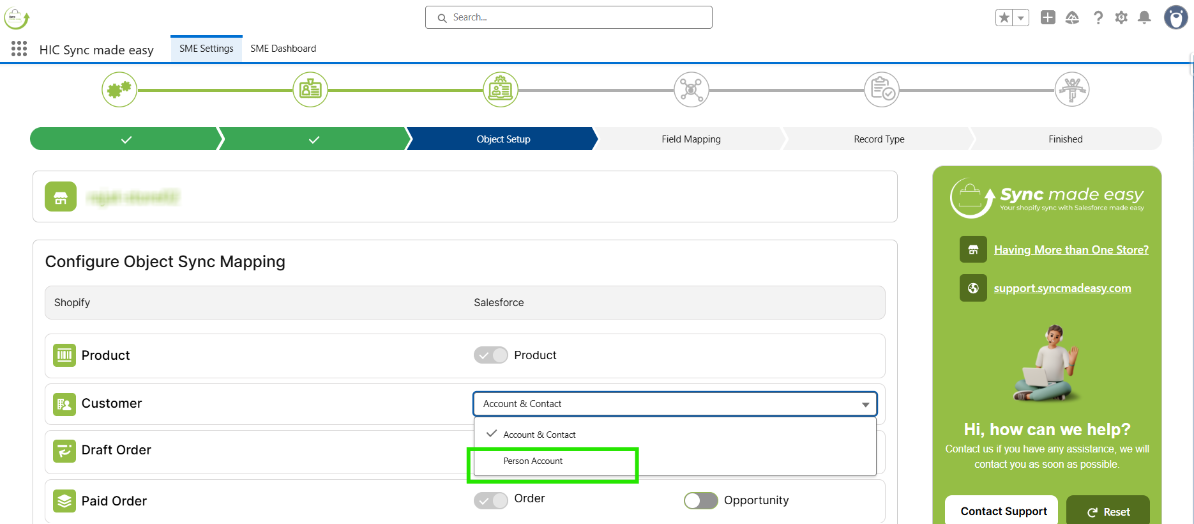Screen dimensions: 1194x524
Task: Open the App Launcher grid icon
Action: tap(19, 50)
